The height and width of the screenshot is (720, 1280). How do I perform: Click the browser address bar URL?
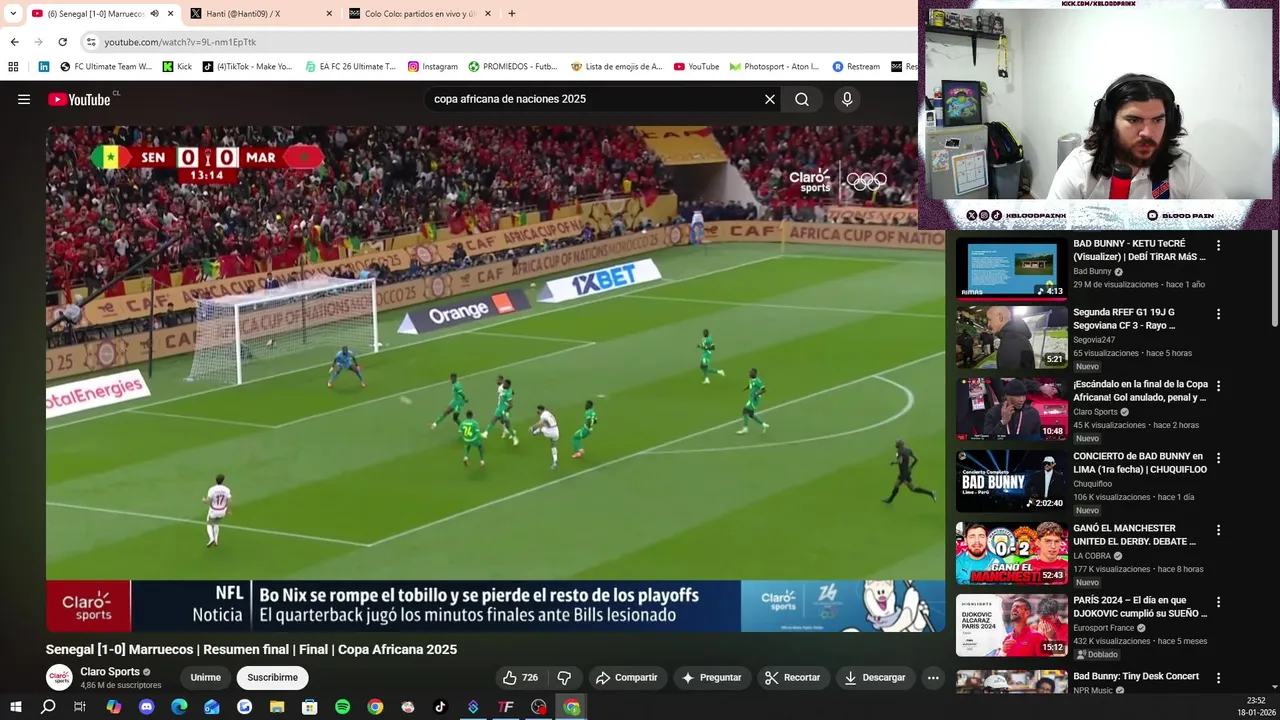180,42
